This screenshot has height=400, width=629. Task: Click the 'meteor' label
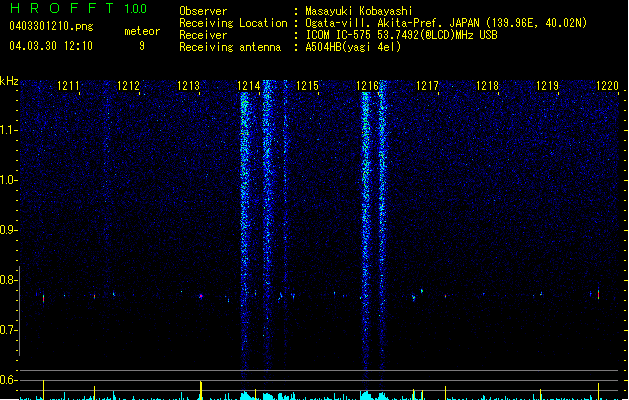point(142,31)
